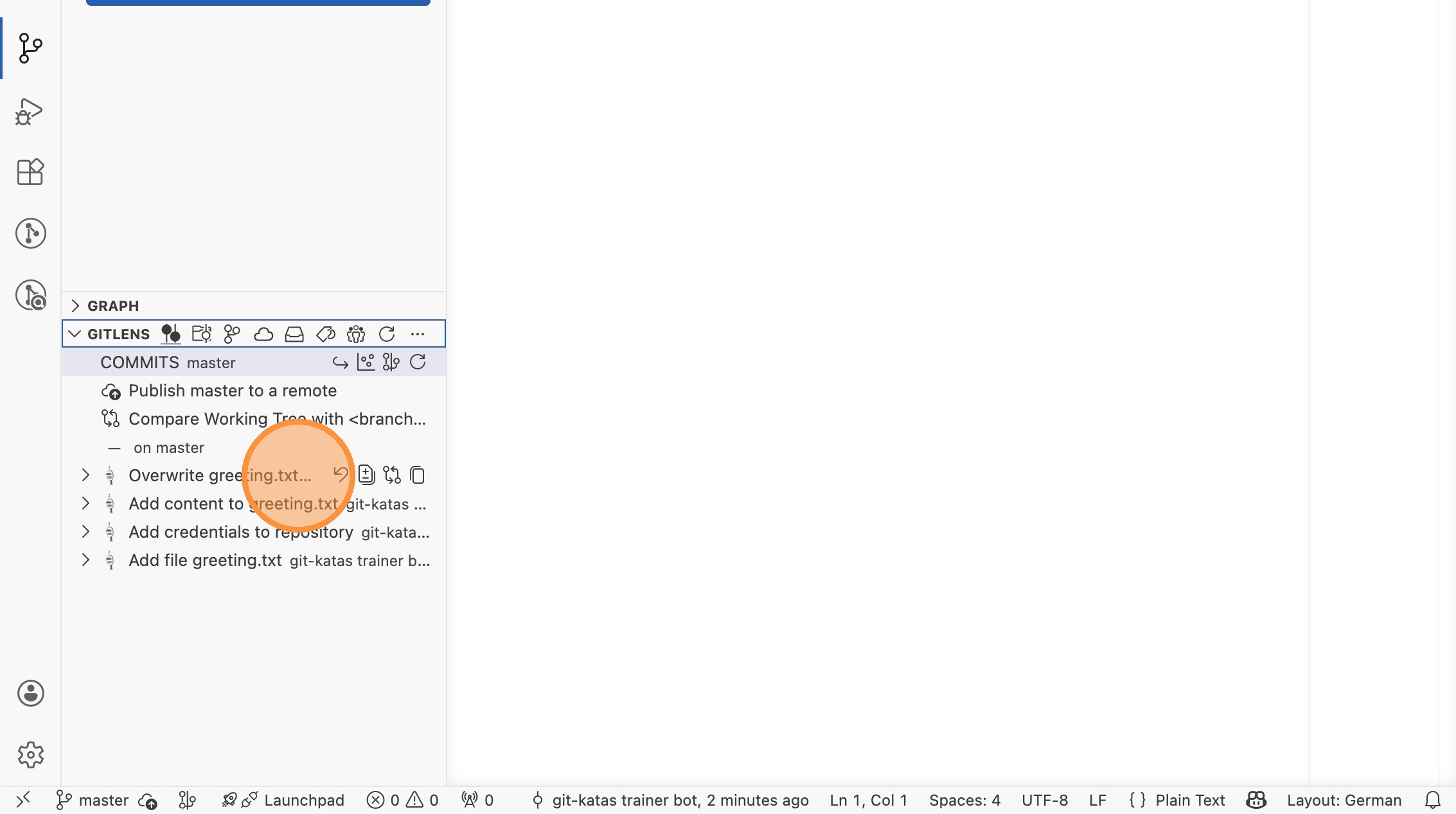Open Launchpad in the status bar
This screenshot has width=1456, height=814.
click(303, 801)
